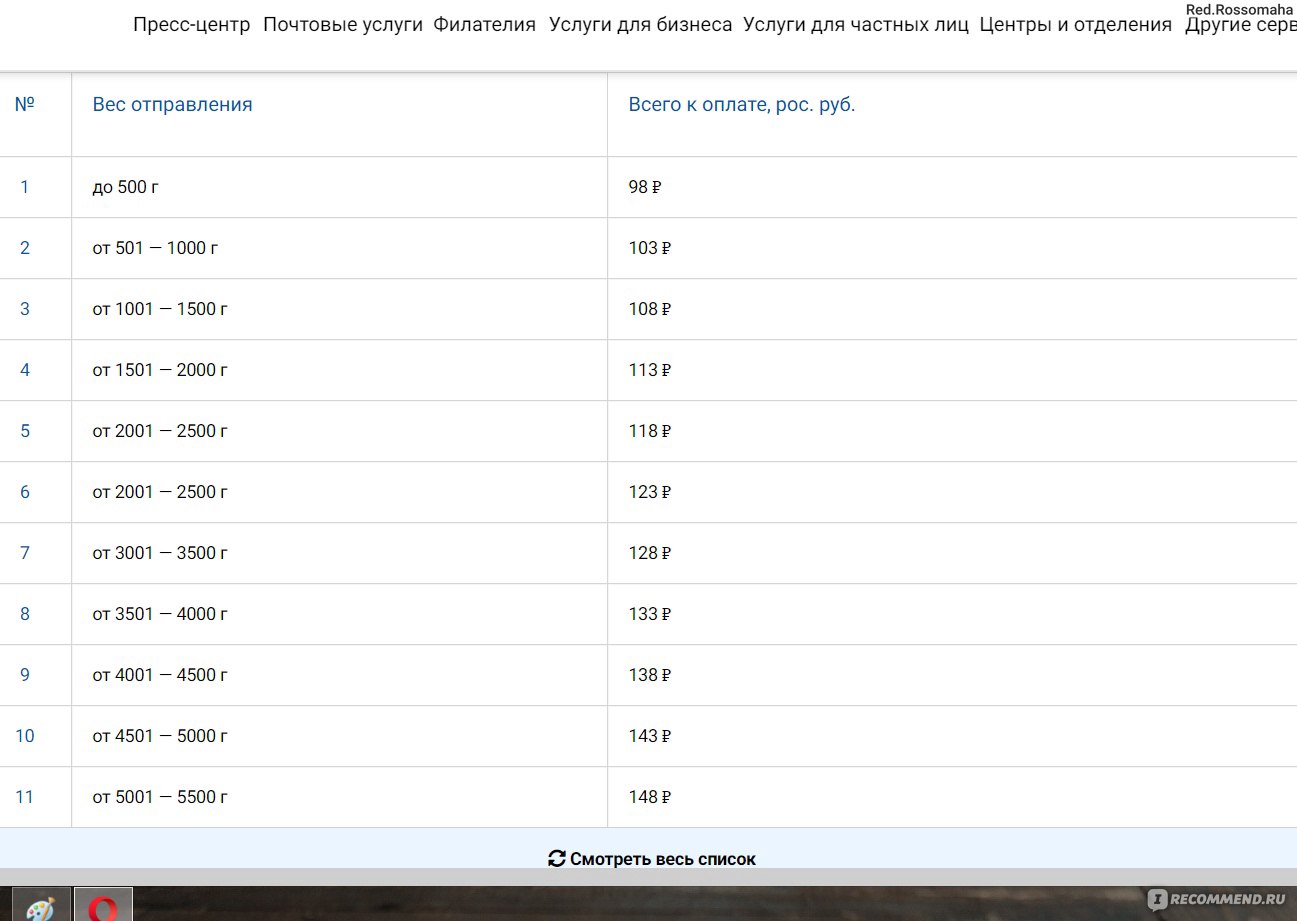Go to the Филателия menu item
Image resolution: width=1297 pixels, height=921 pixels.
coord(485,25)
